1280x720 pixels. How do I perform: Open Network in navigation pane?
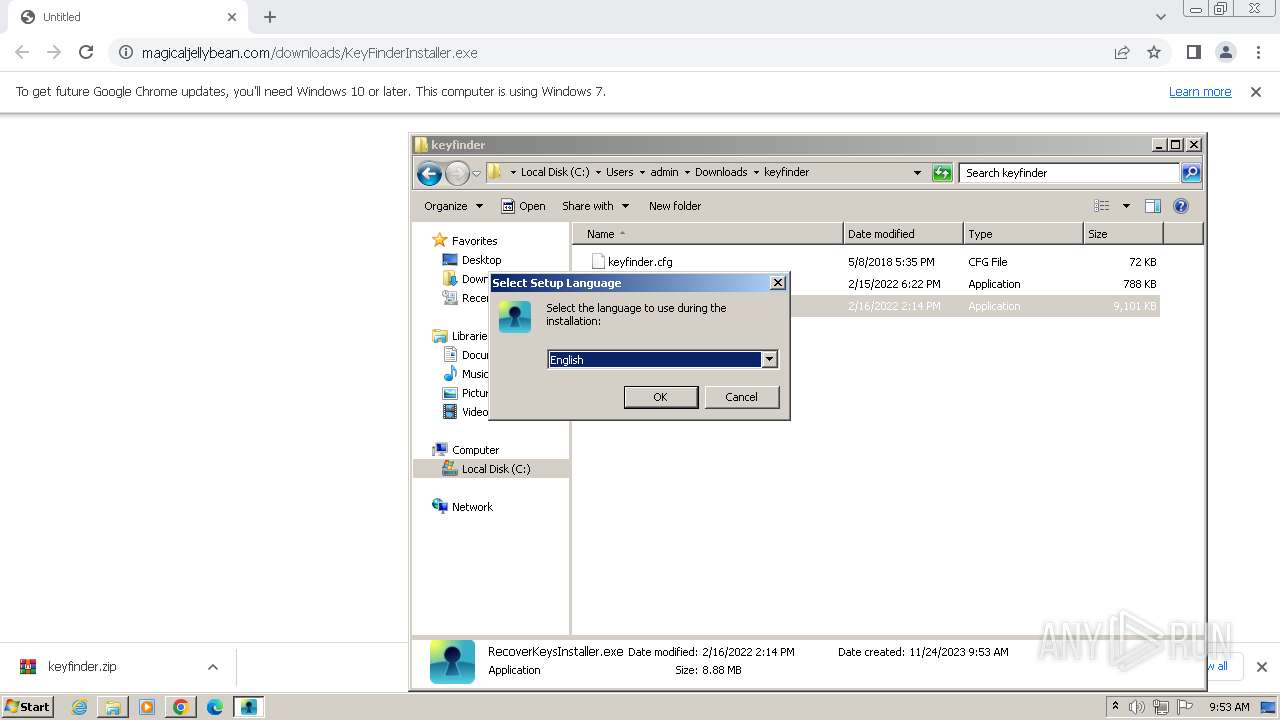click(472, 507)
